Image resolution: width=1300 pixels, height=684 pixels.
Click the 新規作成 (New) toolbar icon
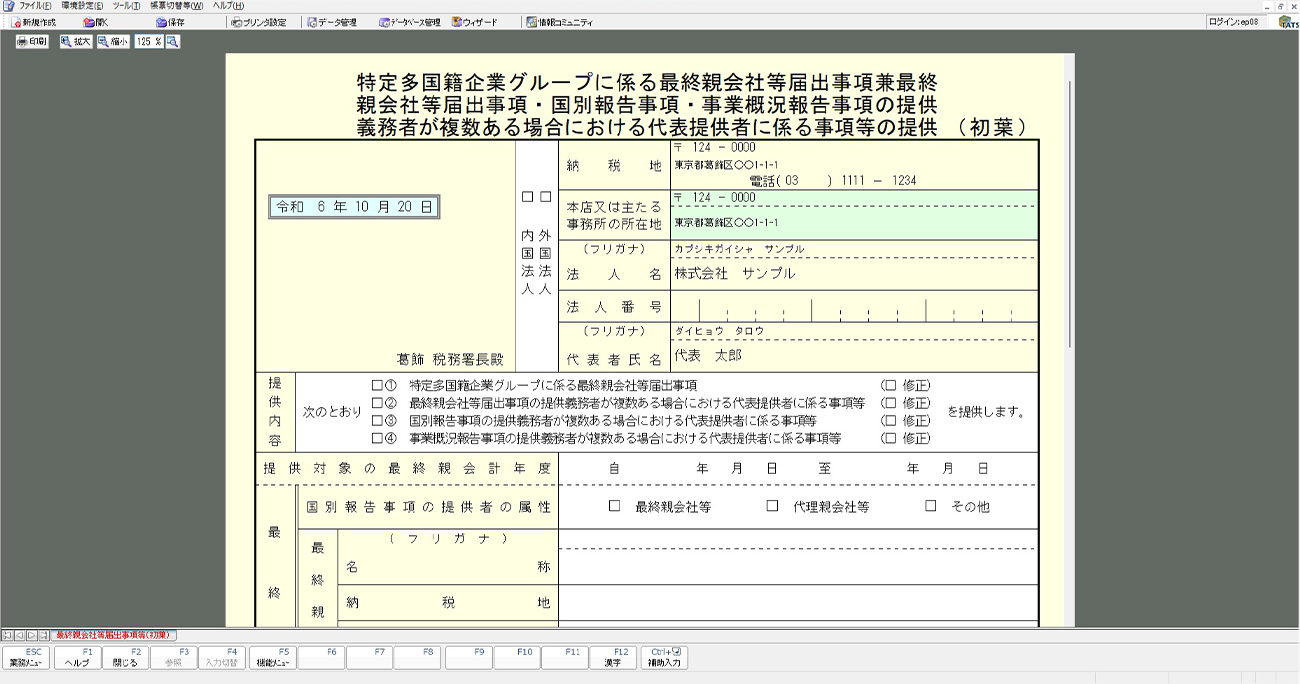click(34, 22)
